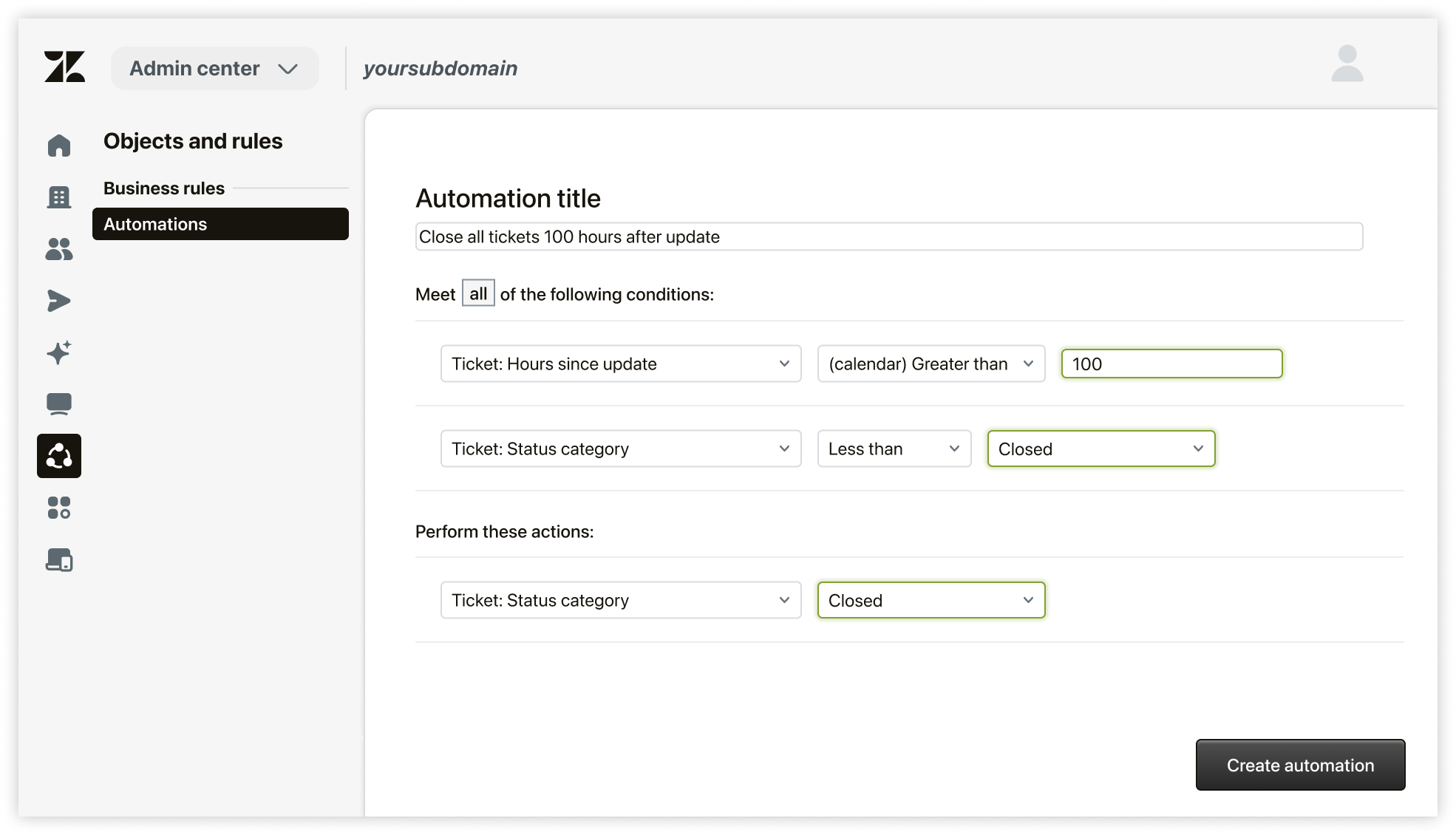Click the Business rules section heading

click(164, 188)
